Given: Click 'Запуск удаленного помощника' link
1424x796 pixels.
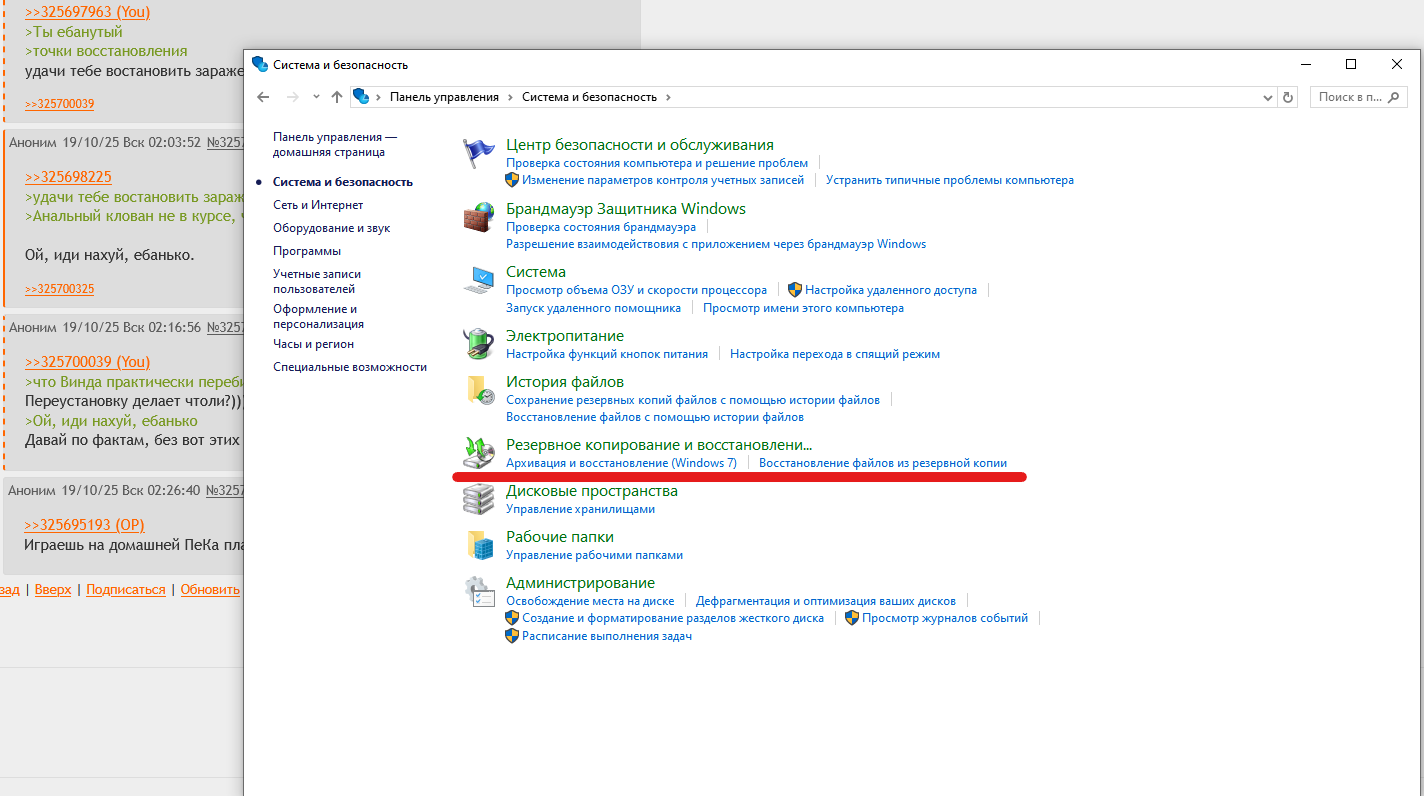Looking at the screenshot, I should click(593, 308).
